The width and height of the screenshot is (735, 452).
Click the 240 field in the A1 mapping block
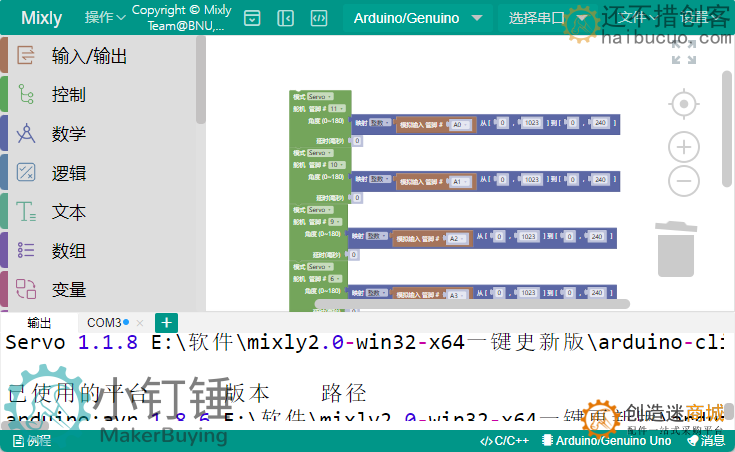[x=600, y=180]
